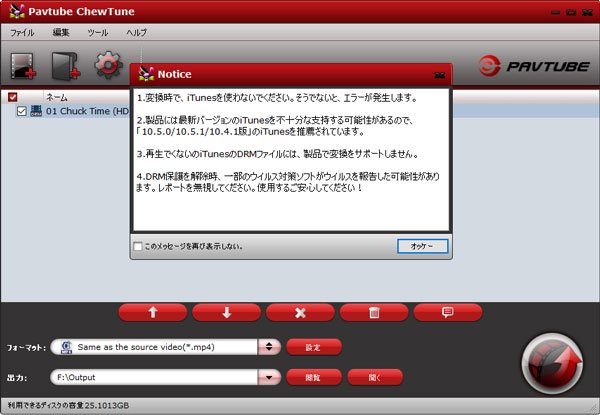Image resolution: width=600 pixels, height=415 pixels.
Task: Click the ネーム column header
Action: 57,98
